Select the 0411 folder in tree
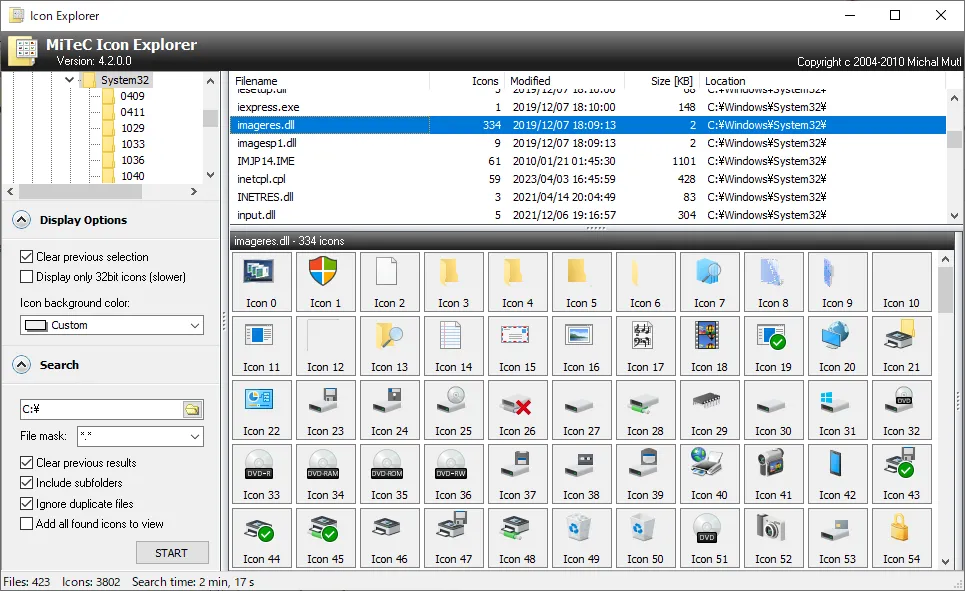 point(132,112)
